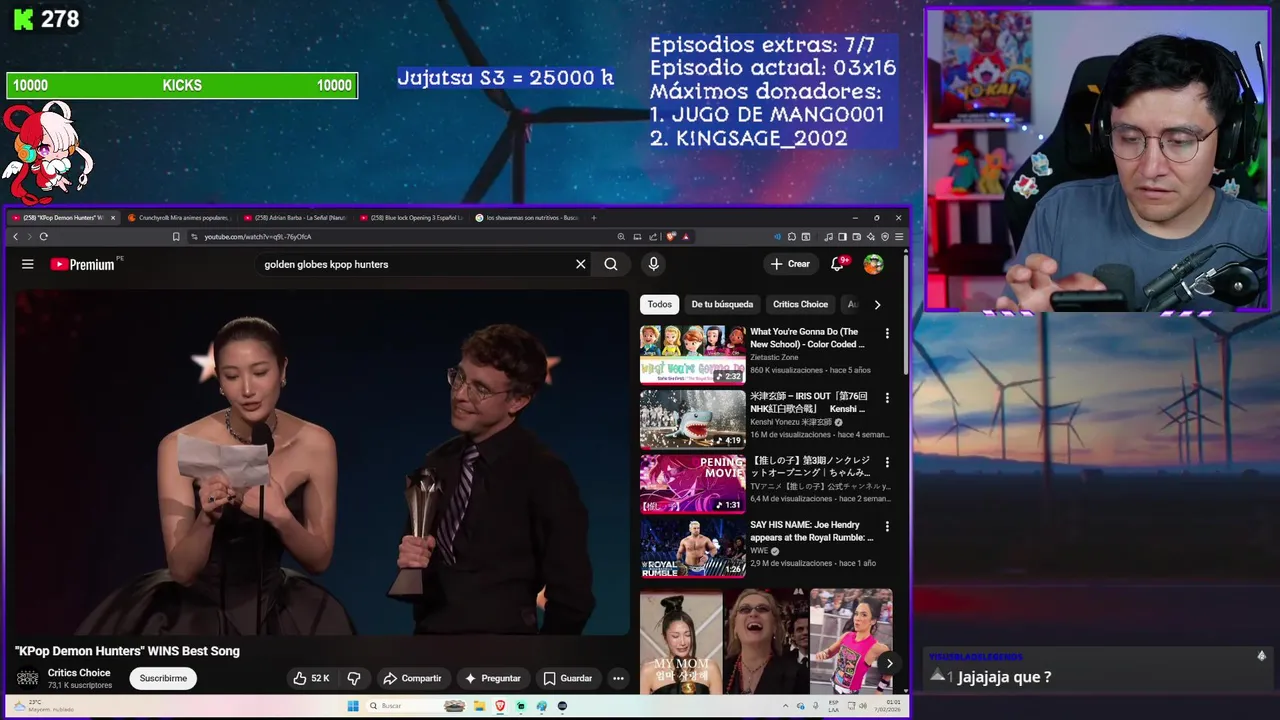Open Joe Hendry Royal Rumble thumbnail
This screenshot has height=720, width=1280.
[x=692, y=547]
